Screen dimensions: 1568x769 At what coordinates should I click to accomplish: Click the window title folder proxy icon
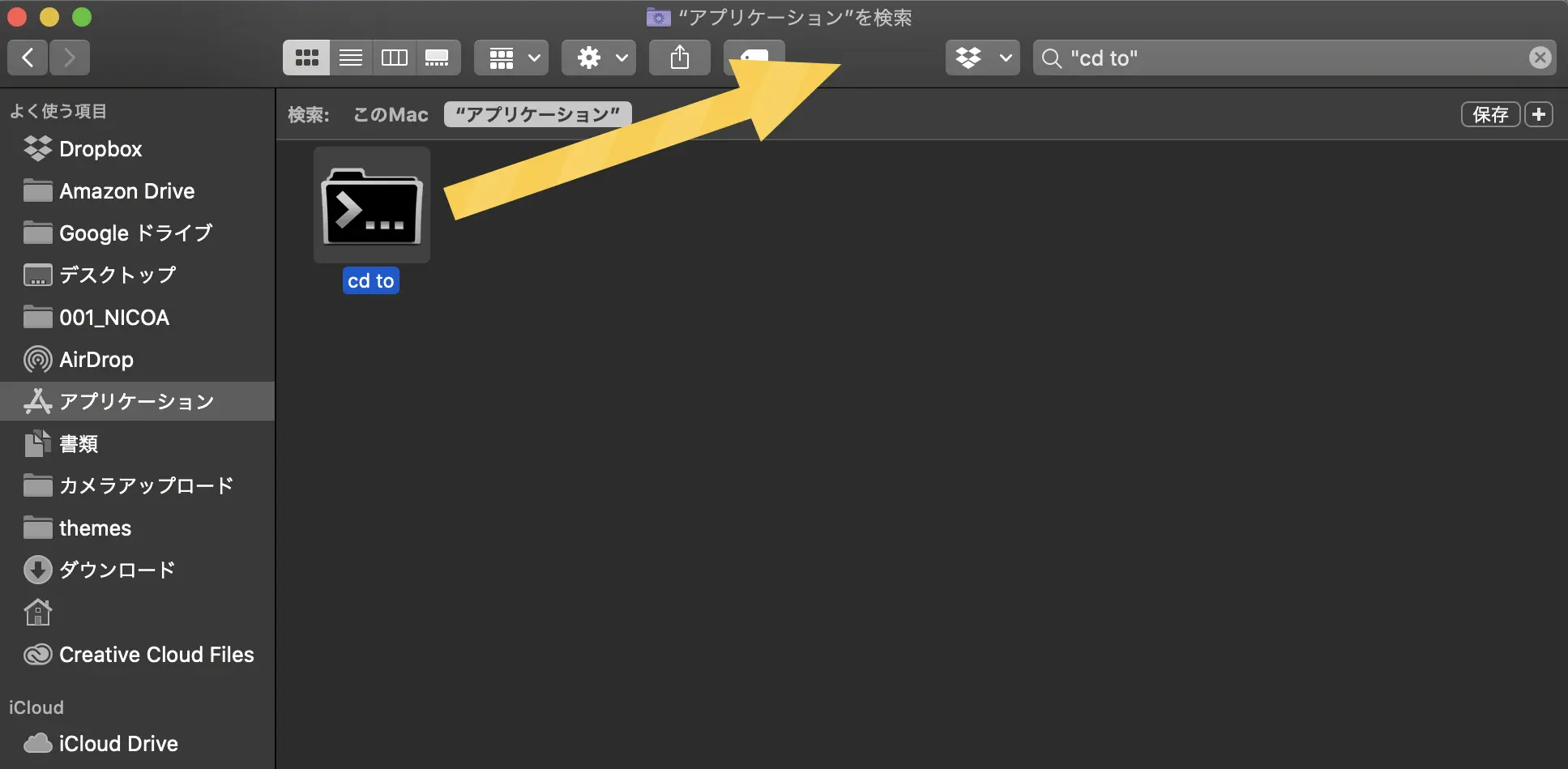click(658, 17)
